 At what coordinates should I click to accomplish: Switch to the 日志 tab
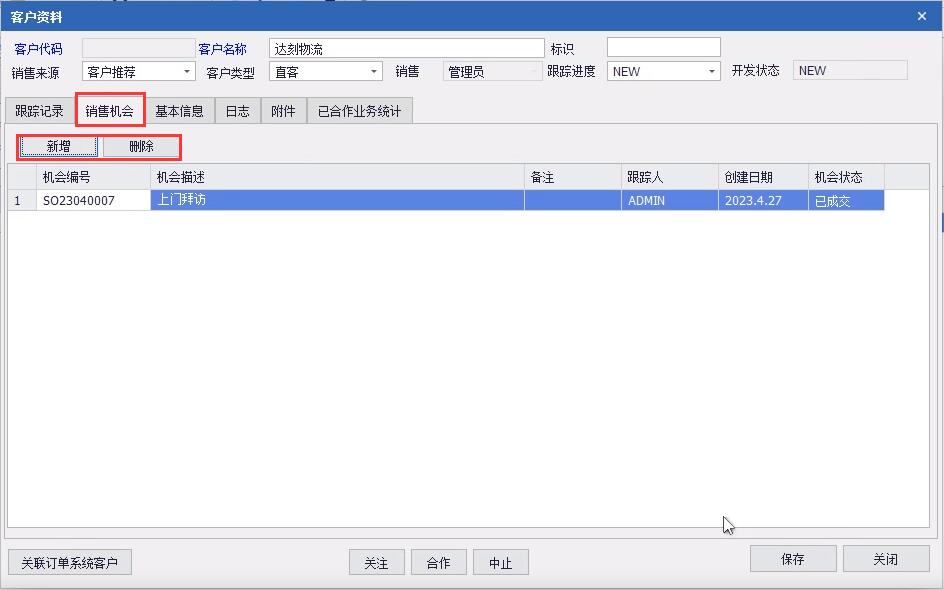[238, 111]
